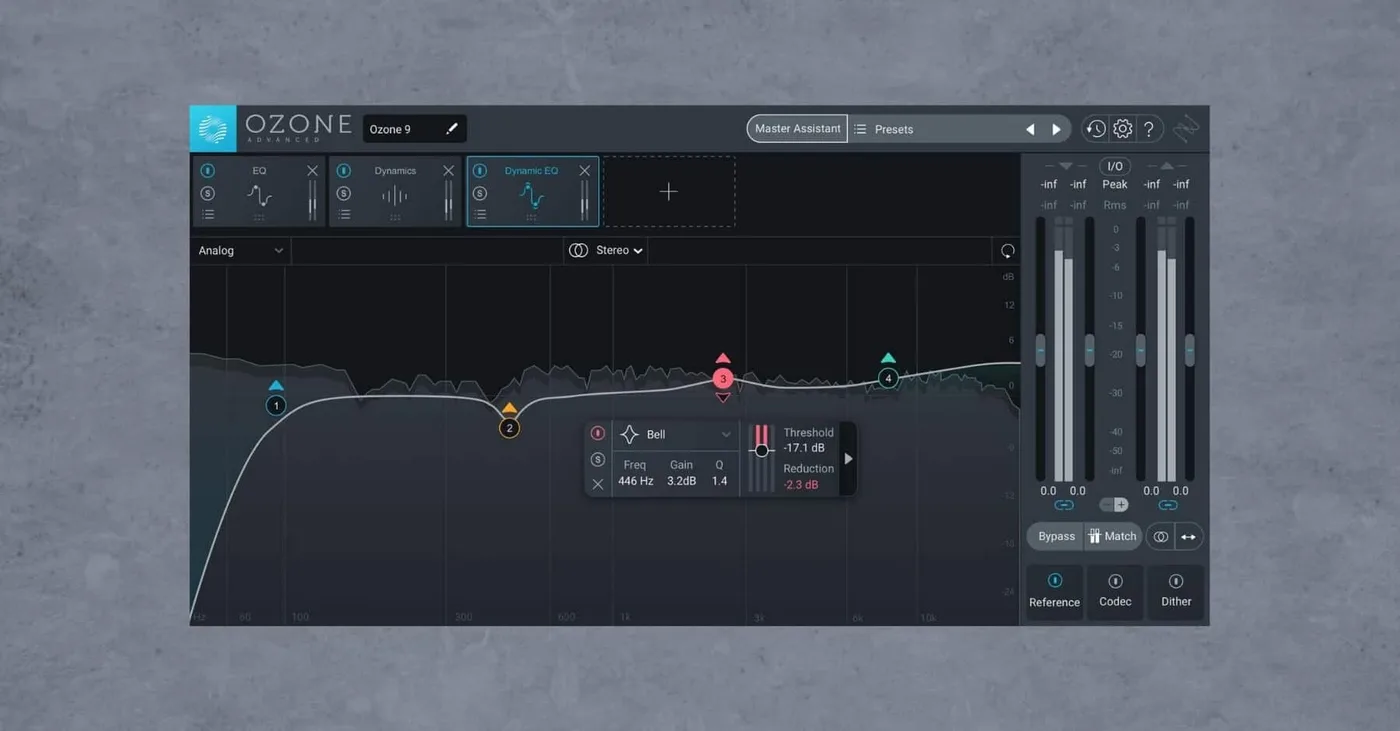Toggle power for the Dynamics module
The image size is (1400, 731).
click(344, 171)
